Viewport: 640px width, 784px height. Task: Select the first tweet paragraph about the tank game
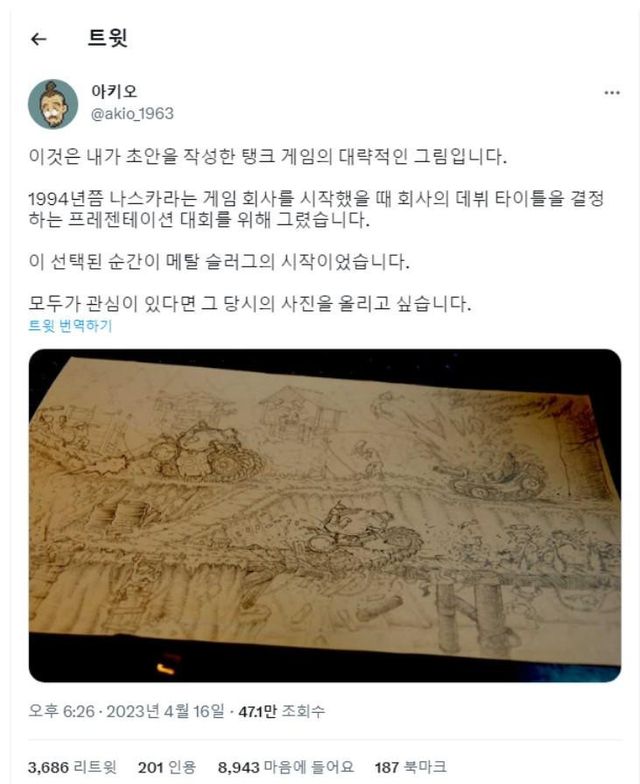point(268,156)
